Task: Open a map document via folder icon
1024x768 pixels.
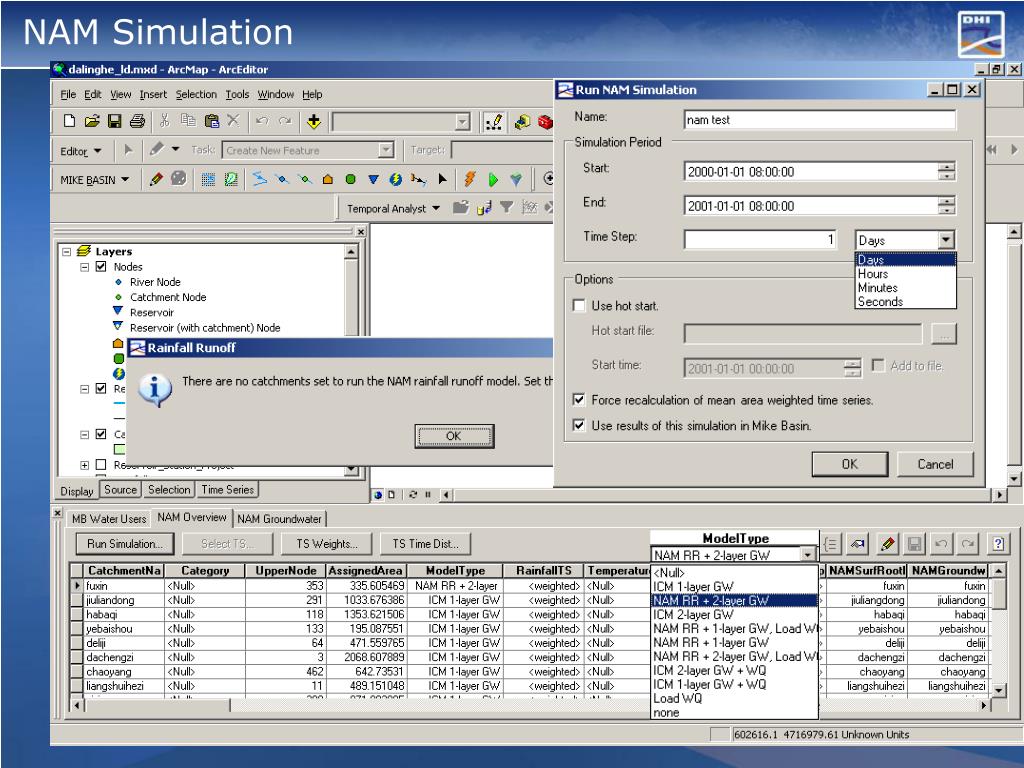Action: 92,121
